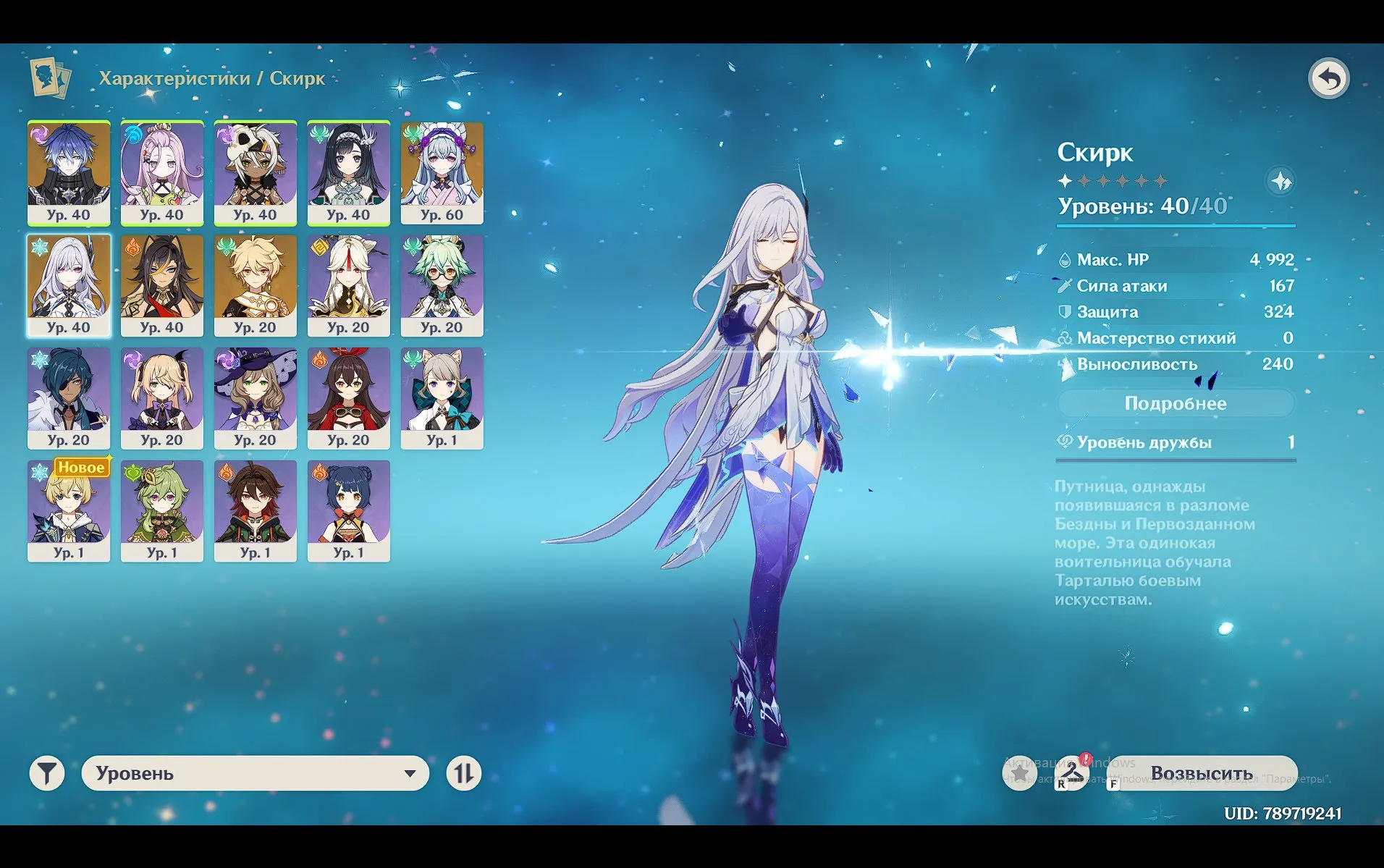The height and width of the screenshot is (868, 1384).
Task: Select pink-haired character portrait Ур. 40
Action: [162, 173]
